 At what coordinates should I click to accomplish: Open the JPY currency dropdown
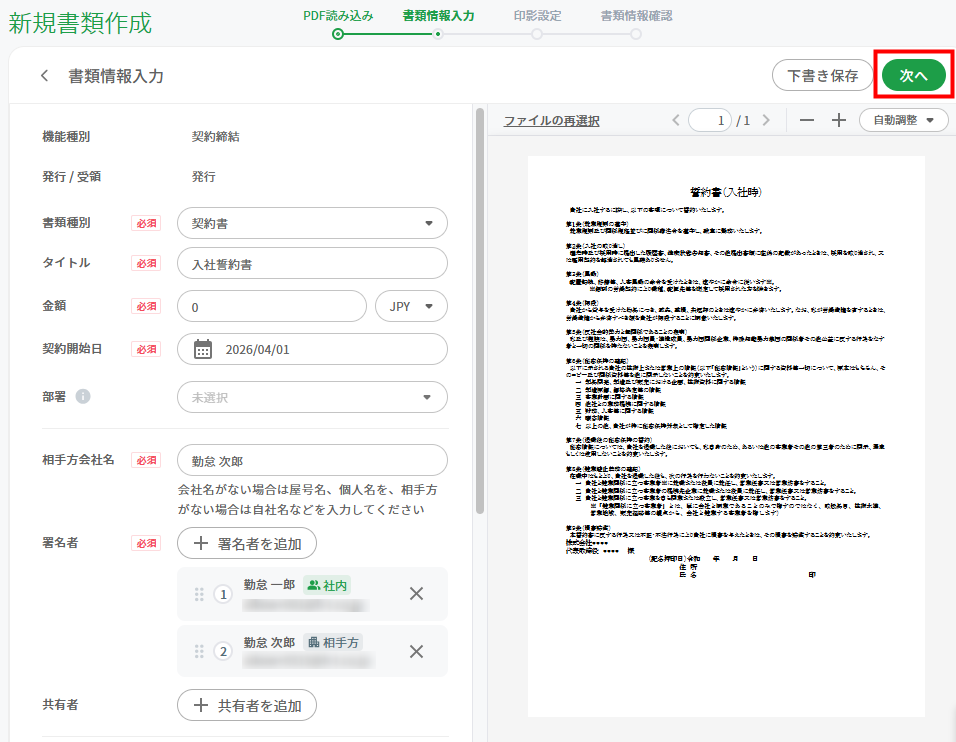coord(411,307)
